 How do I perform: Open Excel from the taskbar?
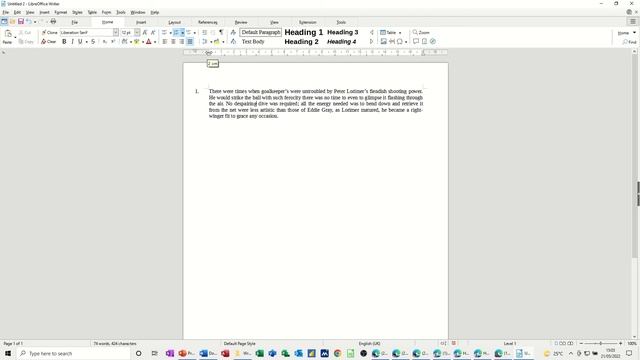pyautogui.click(x=259, y=353)
